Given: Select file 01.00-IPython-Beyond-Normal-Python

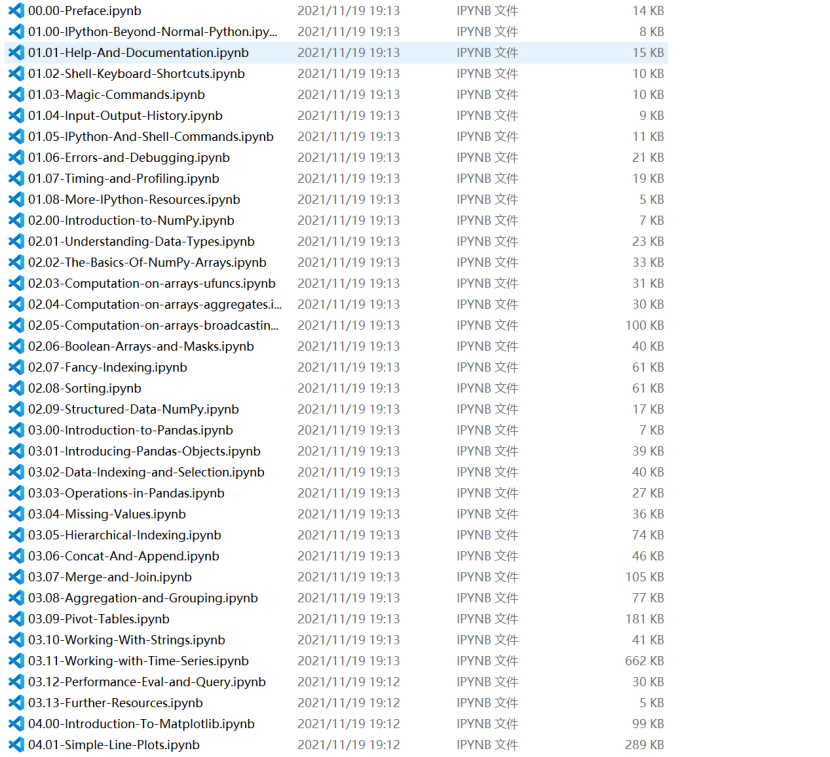Looking at the screenshot, I should pos(152,32).
